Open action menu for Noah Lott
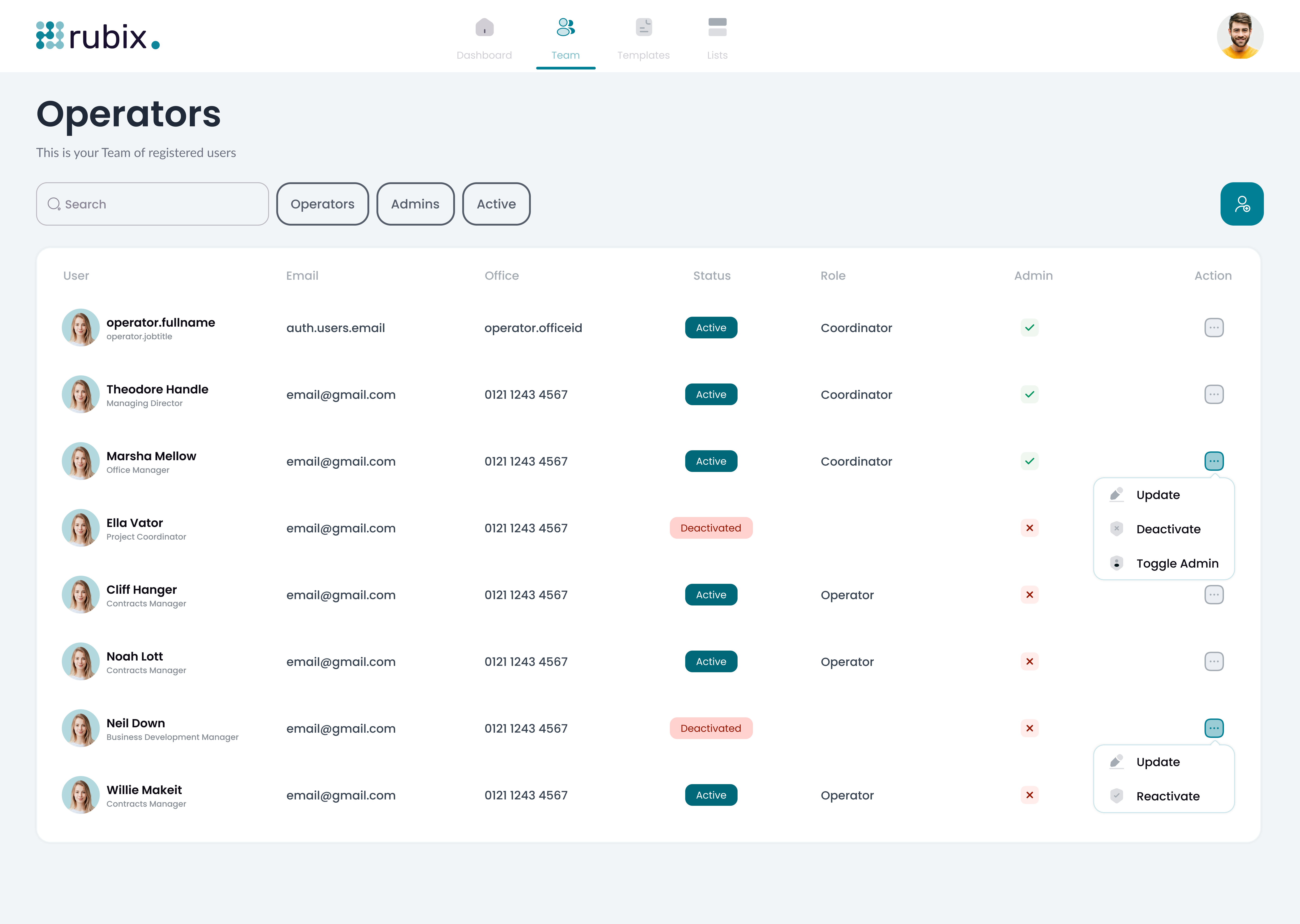 (x=1214, y=661)
